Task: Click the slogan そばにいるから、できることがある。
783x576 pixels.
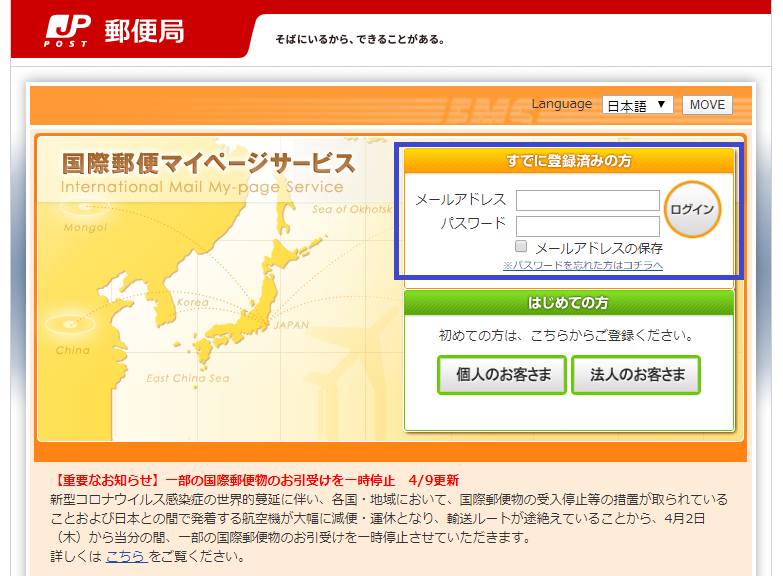Action: [x=360, y=39]
